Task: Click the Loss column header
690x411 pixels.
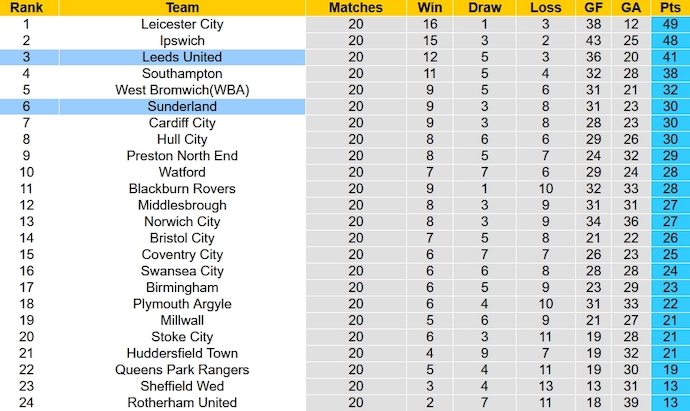Action: pos(546,7)
